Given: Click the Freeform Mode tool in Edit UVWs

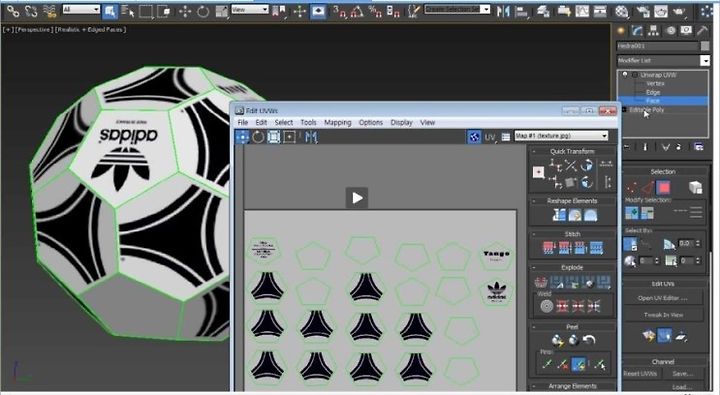Looking at the screenshot, I should coord(289,137).
